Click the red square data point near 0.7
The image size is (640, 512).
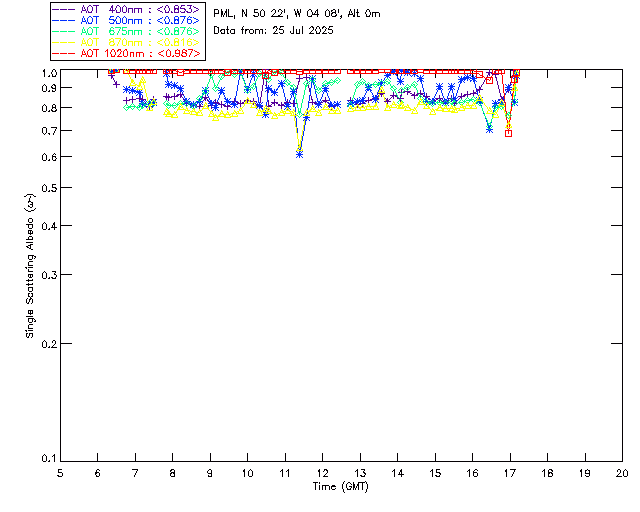coord(508,134)
